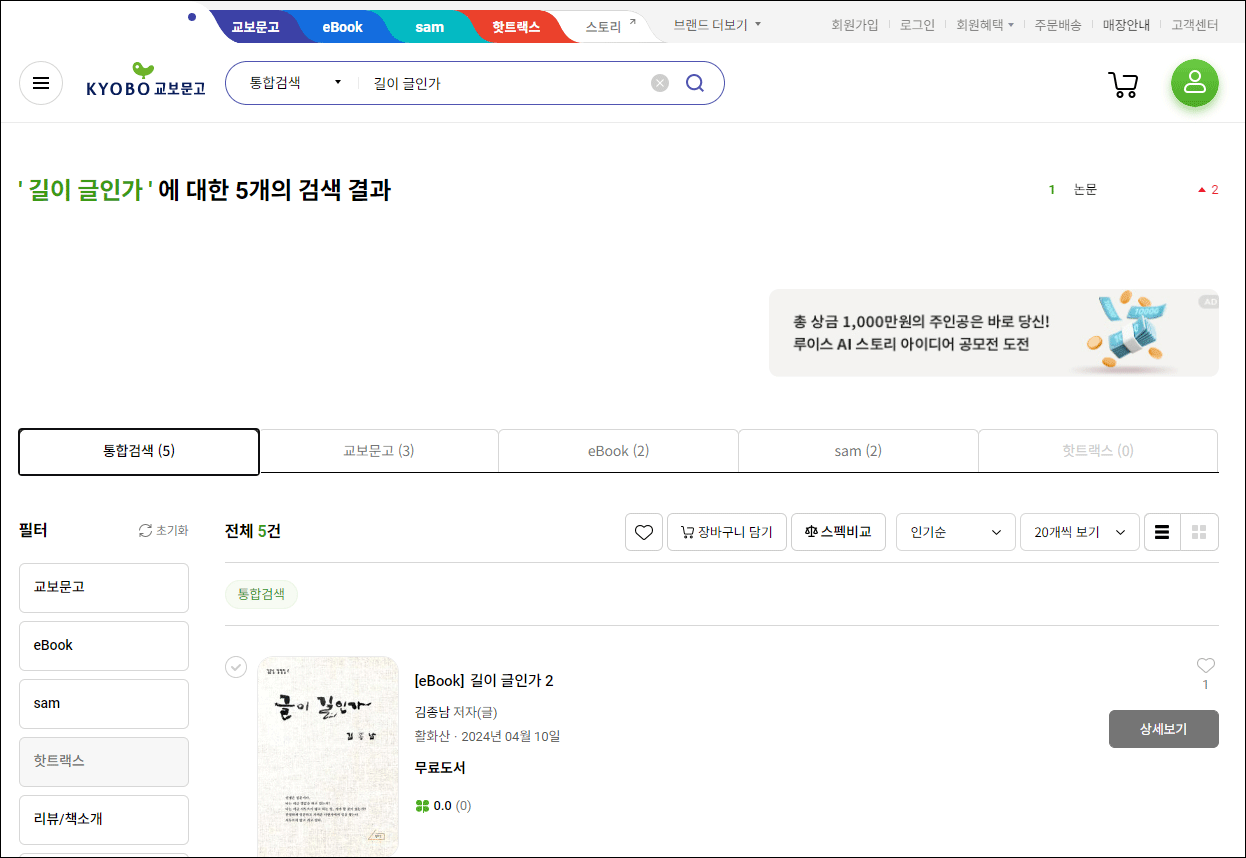Image resolution: width=1246 pixels, height=858 pixels.
Task: Click the 회원가입 link
Action: pos(855,25)
